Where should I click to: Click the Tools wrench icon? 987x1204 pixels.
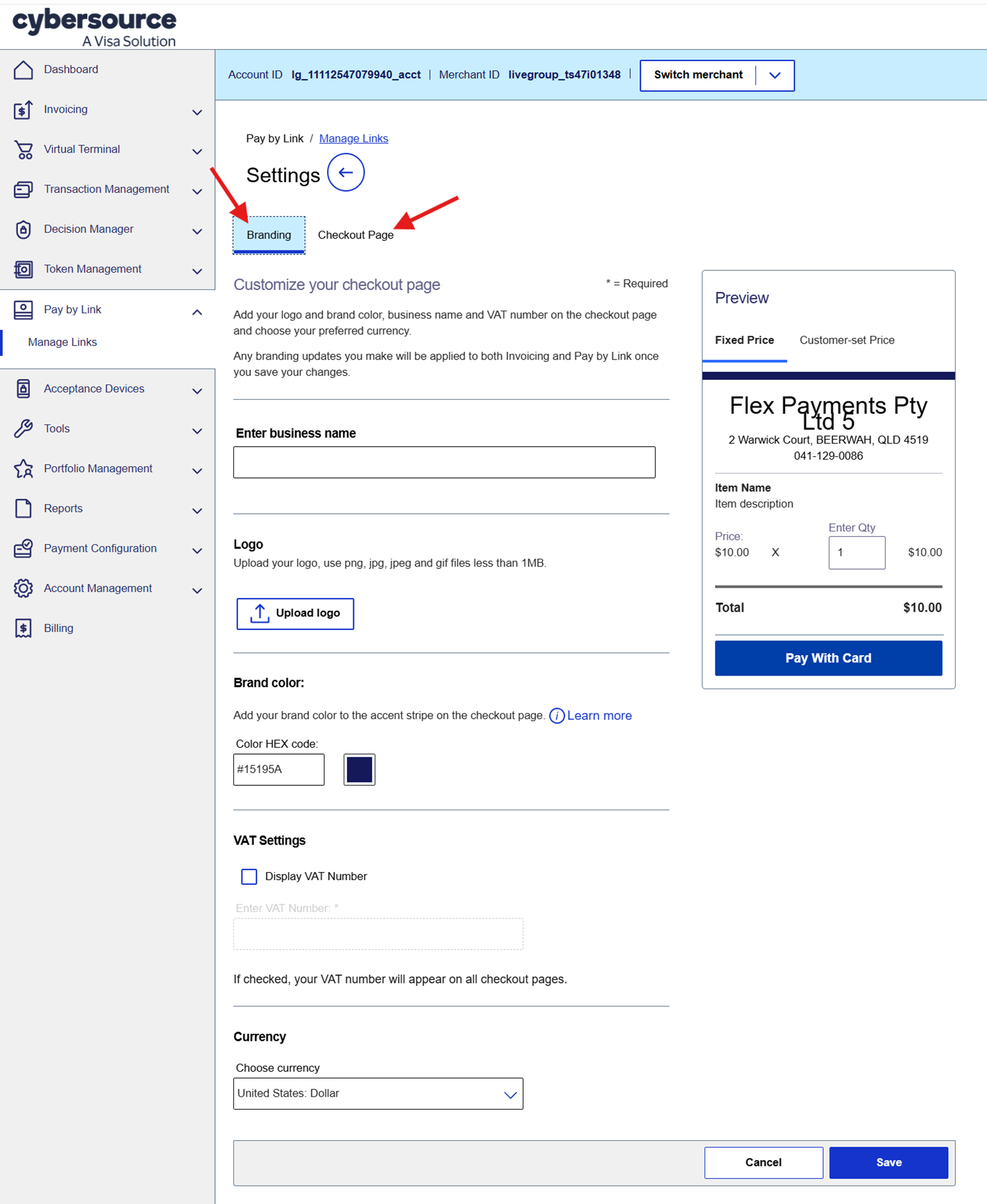tap(24, 429)
